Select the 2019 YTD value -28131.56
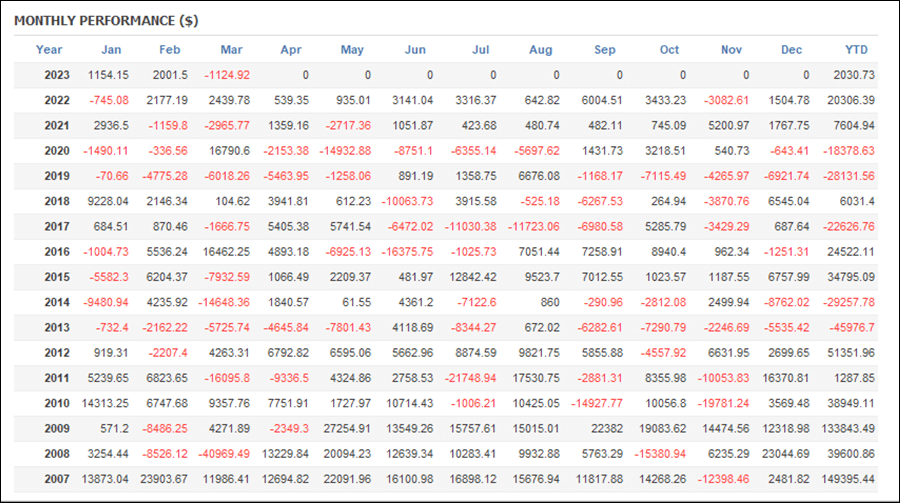Screen dimensions: 900x503 tap(849, 176)
